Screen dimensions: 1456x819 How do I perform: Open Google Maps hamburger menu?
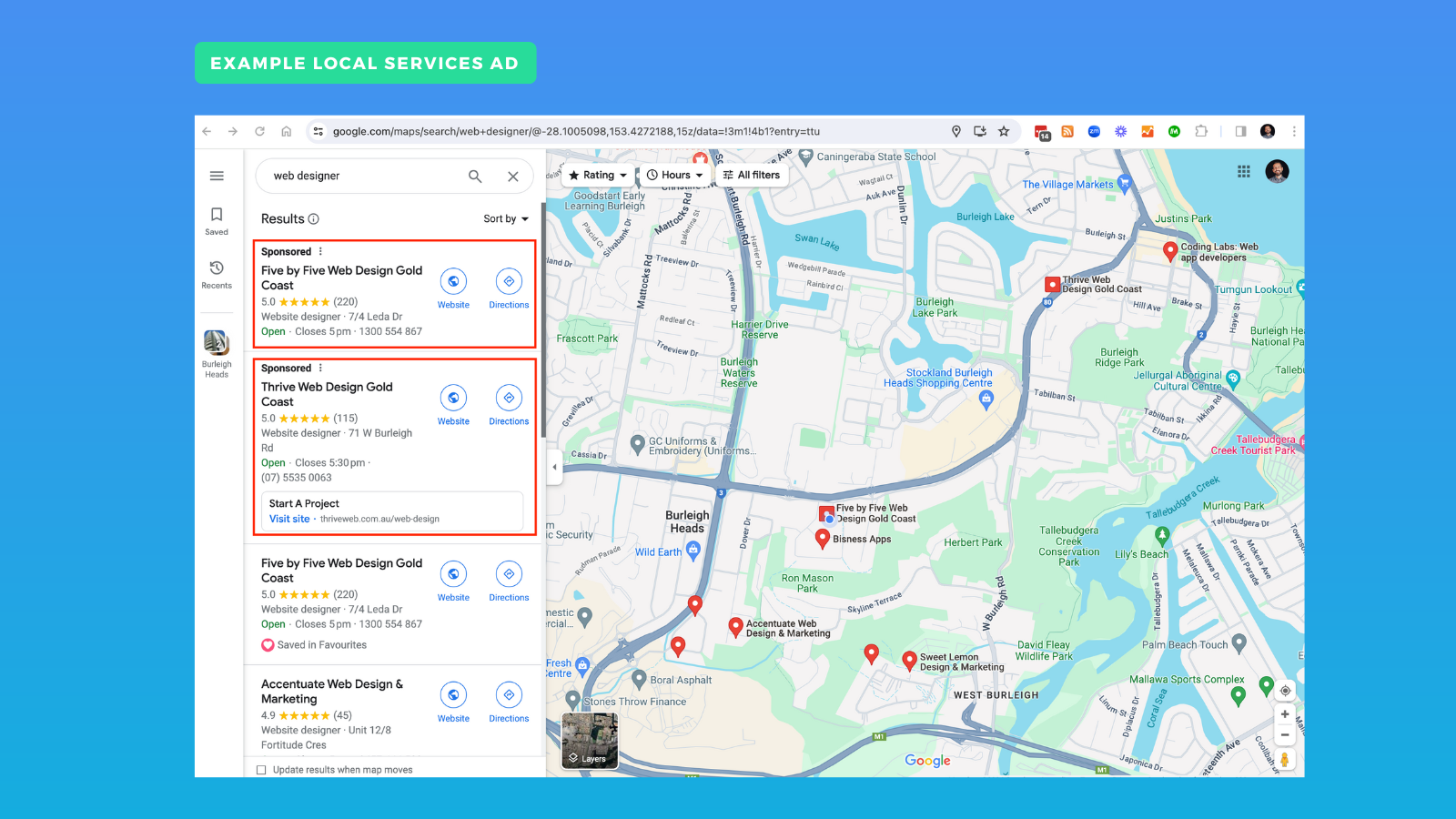(217, 176)
